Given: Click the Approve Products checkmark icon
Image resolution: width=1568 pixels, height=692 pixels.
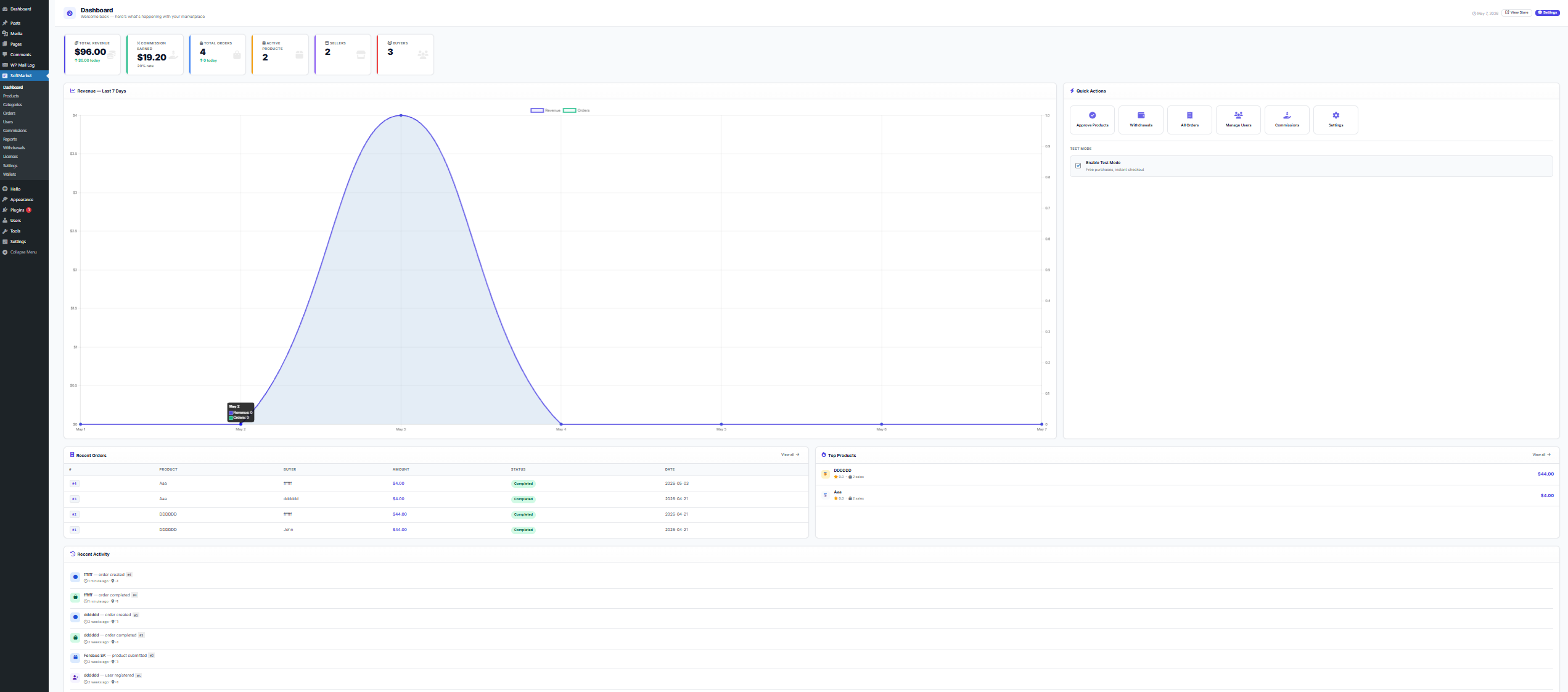Looking at the screenshot, I should (x=1092, y=115).
